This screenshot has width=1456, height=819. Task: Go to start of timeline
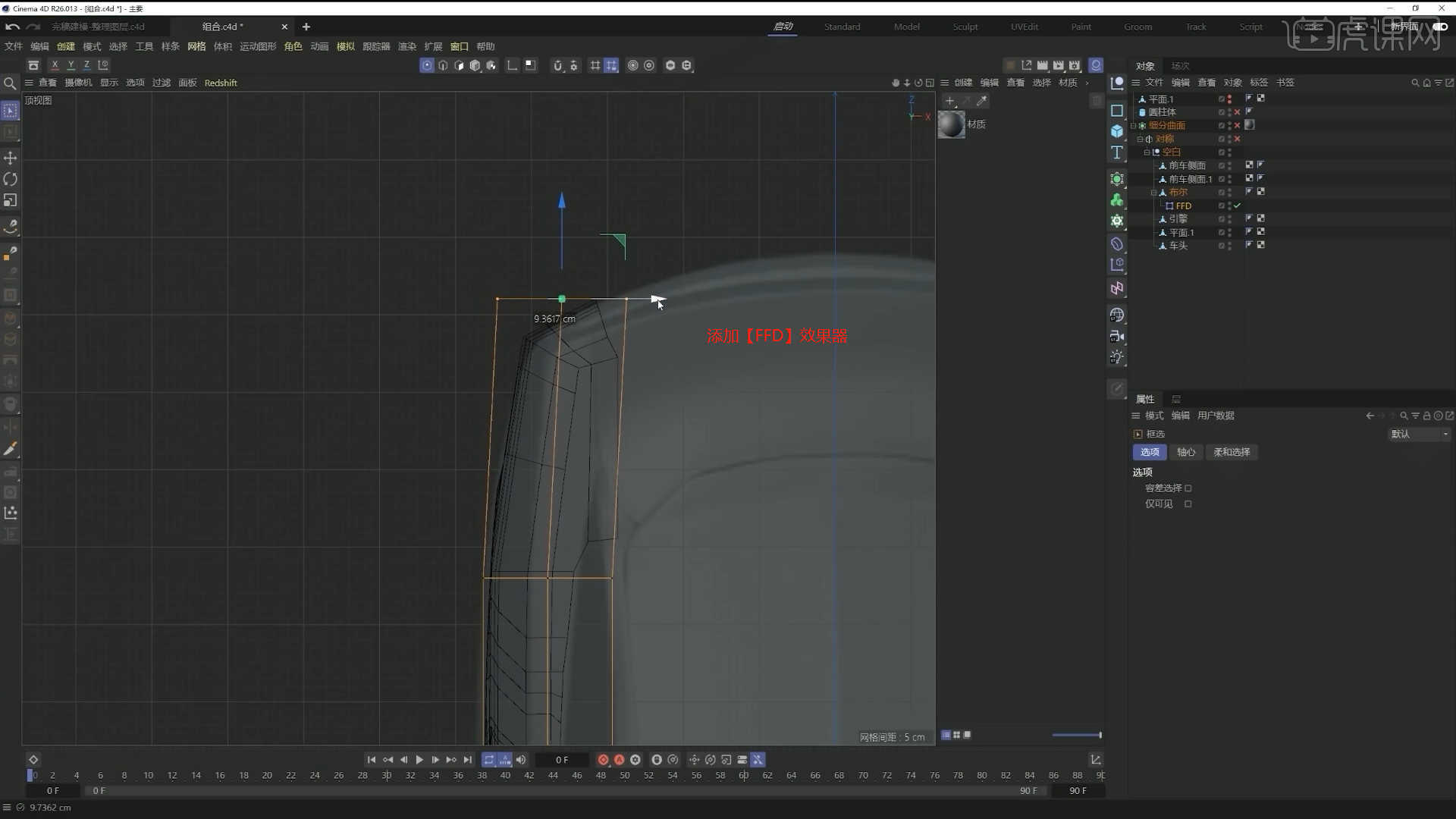tap(372, 760)
